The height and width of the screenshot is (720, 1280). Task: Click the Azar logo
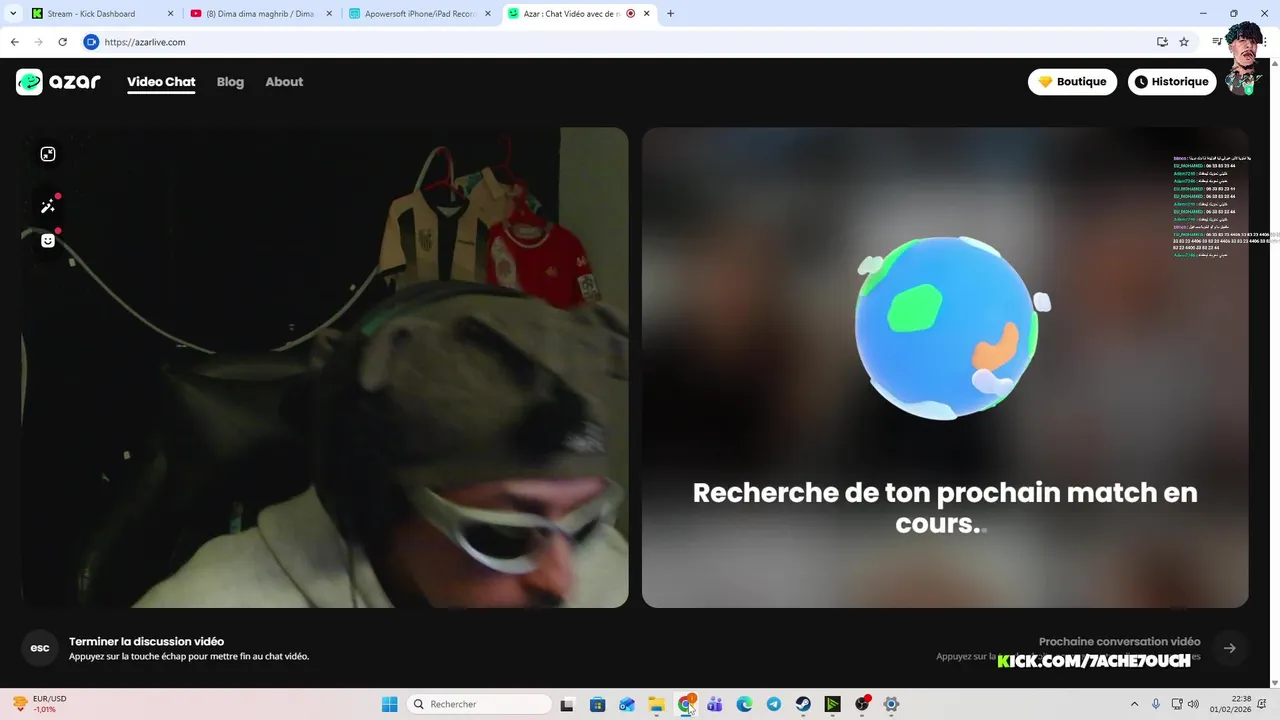pyautogui.click(x=58, y=82)
